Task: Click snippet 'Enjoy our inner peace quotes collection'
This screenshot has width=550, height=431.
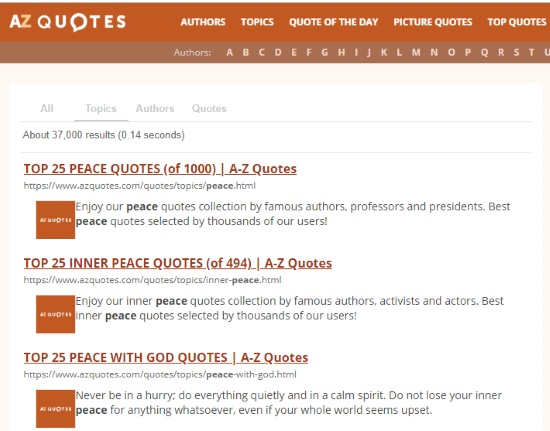Action: click(290, 308)
